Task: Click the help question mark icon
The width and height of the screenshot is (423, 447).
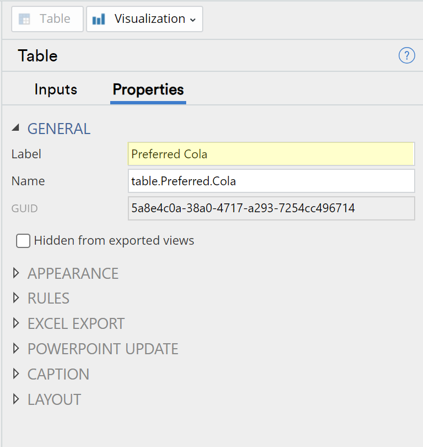Action: coord(406,55)
